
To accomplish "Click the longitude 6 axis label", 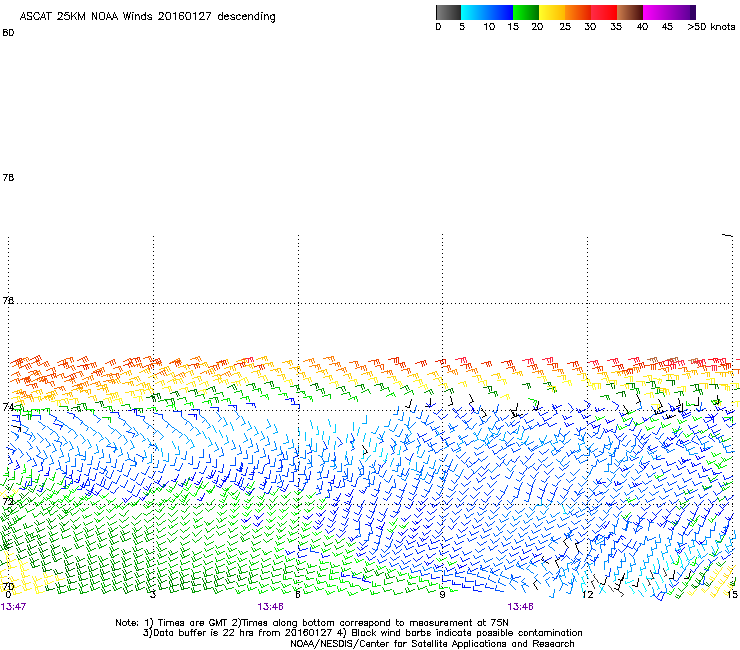I will 298,595.
